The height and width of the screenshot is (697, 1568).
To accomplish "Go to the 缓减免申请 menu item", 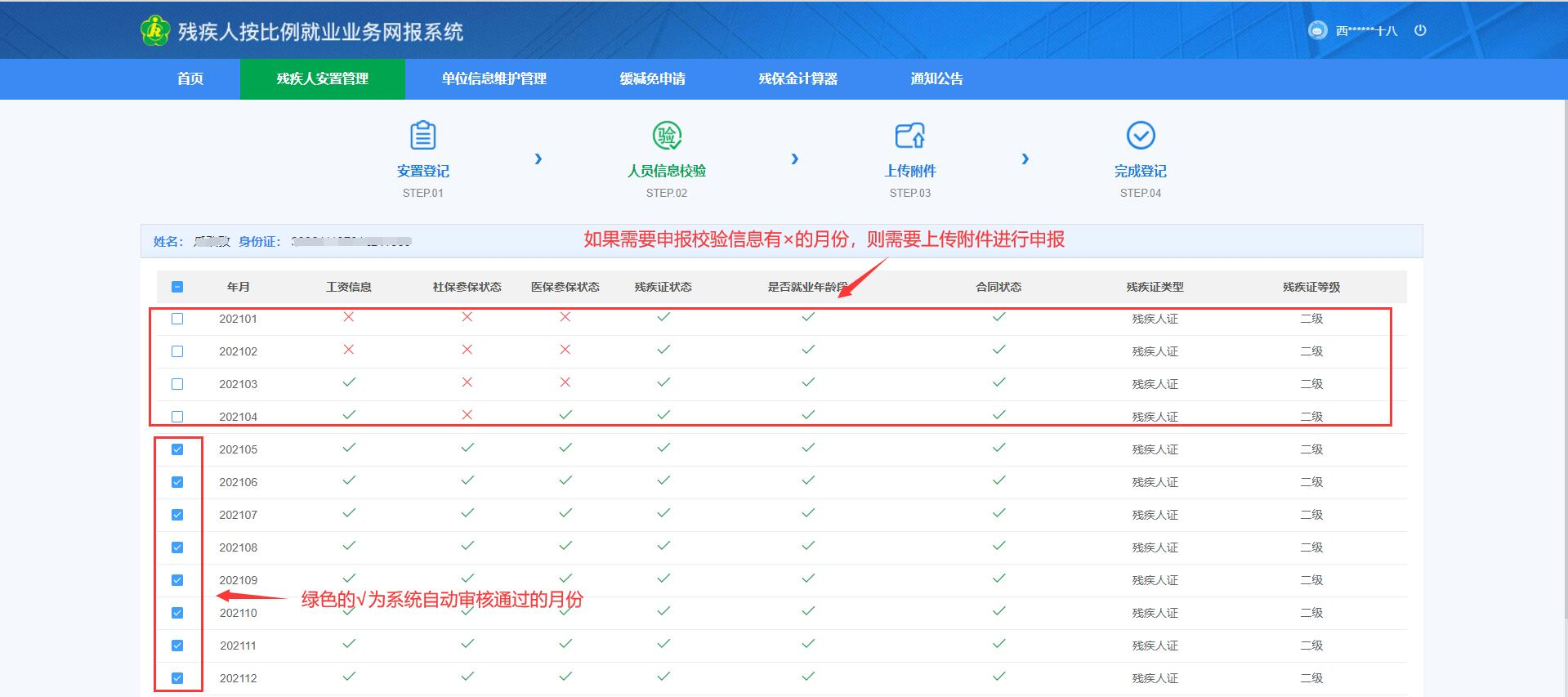I will point(652,79).
